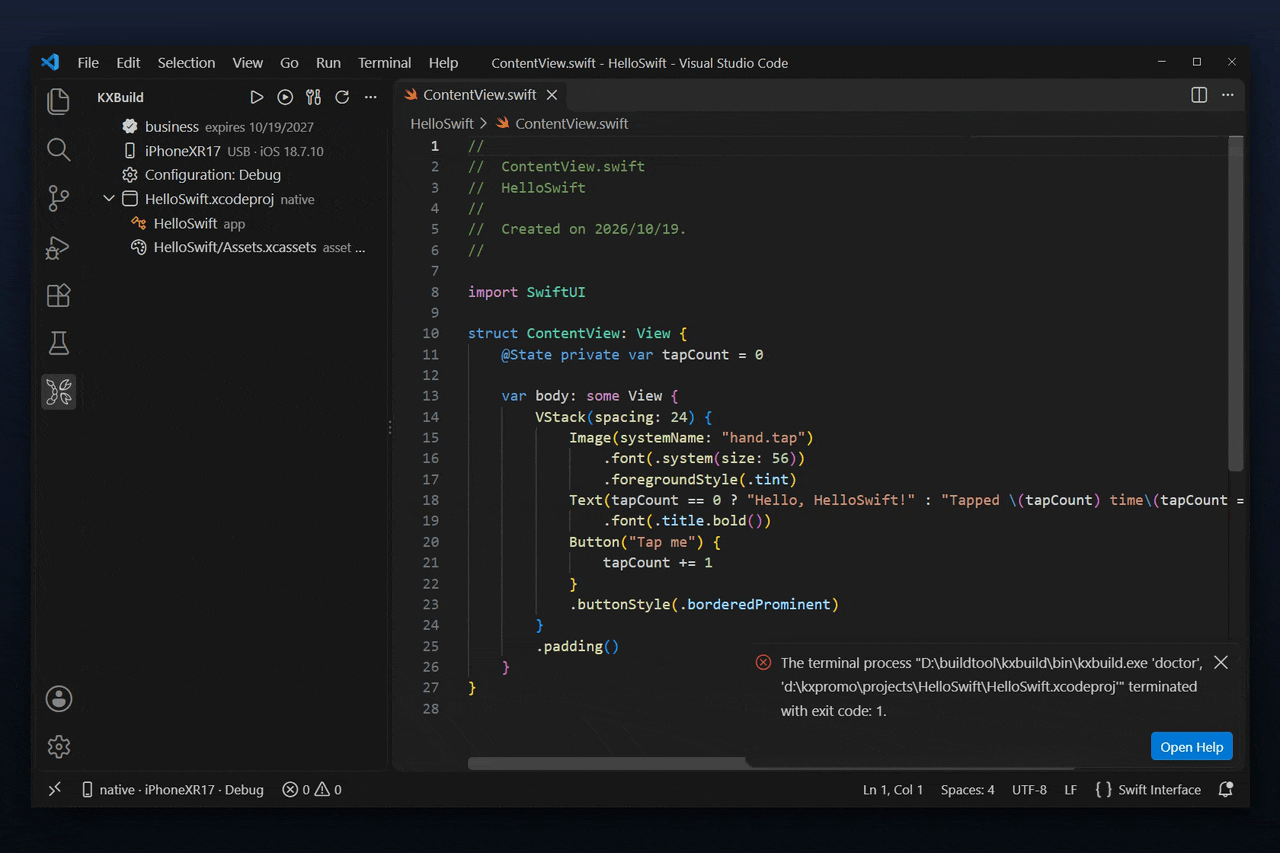Screen dimensions: 1280x853
Task: Click the KXBuild run play icon
Action: [x=257, y=97]
